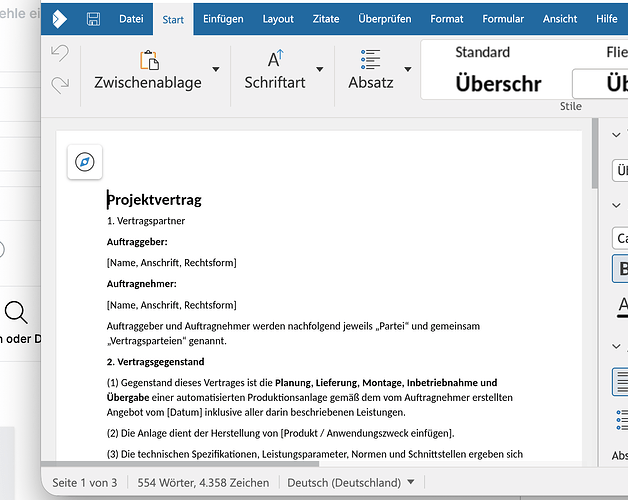
Task: Open the Ansicht tab
Action: 560,19
